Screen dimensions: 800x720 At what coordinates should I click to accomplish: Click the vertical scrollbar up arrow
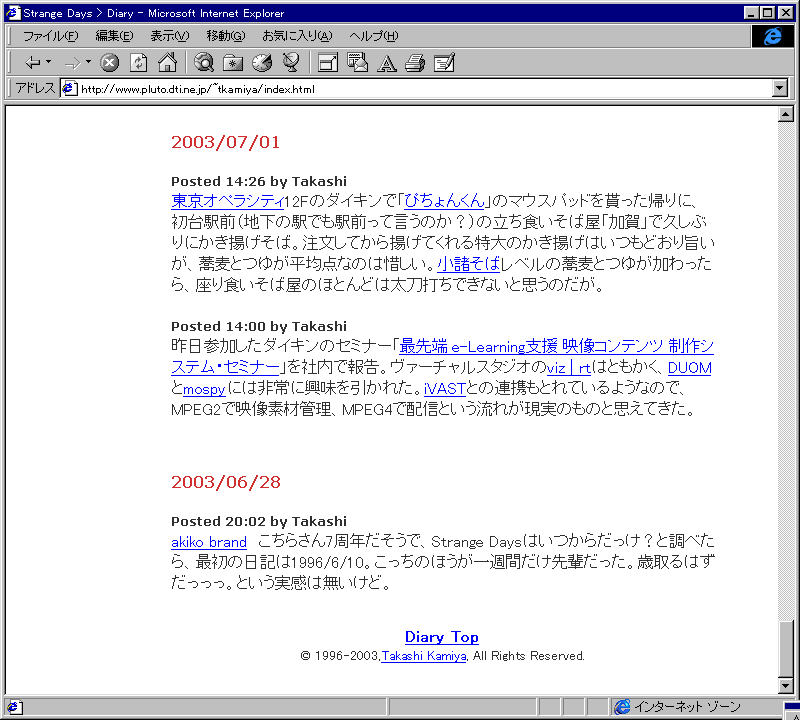tap(786, 114)
